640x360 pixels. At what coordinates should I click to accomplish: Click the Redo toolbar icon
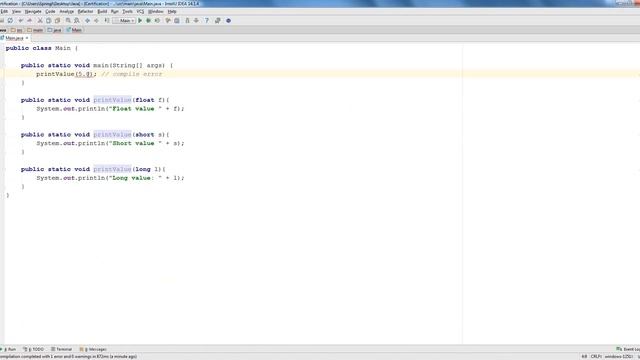pos(29,20)
